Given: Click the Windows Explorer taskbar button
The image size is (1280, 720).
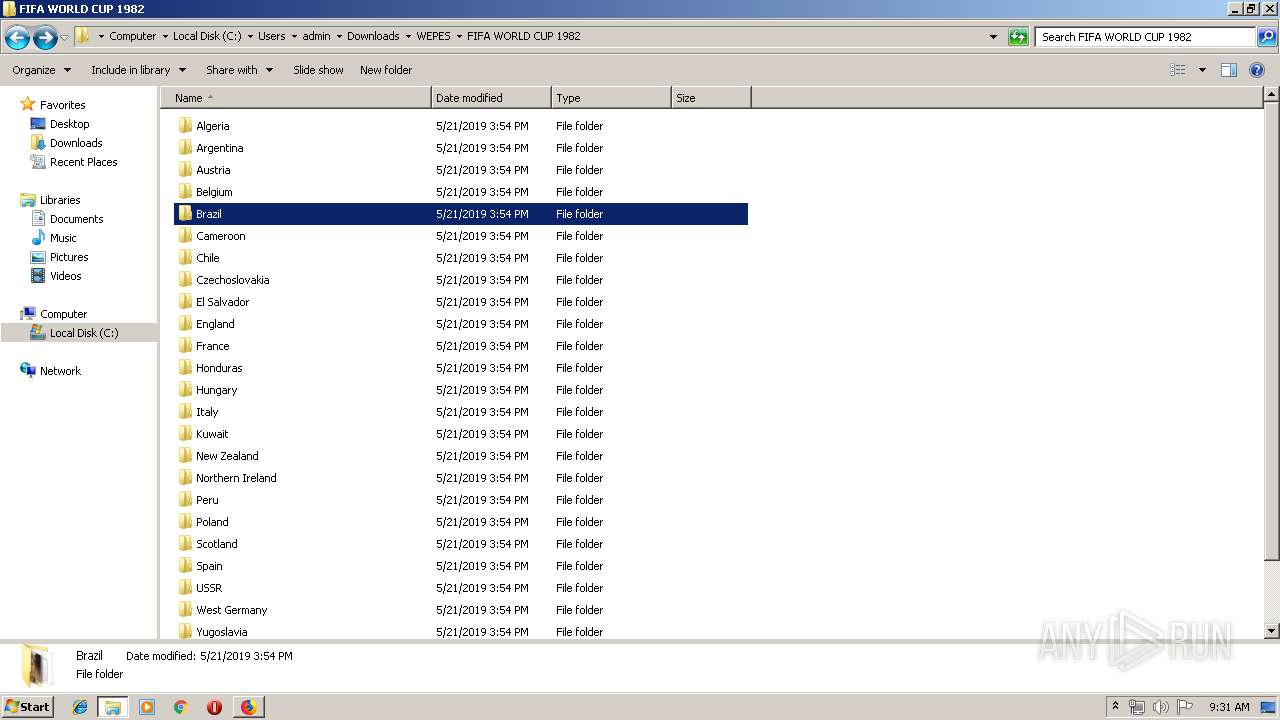Looking at the screenshot, I should coord(113,707).
